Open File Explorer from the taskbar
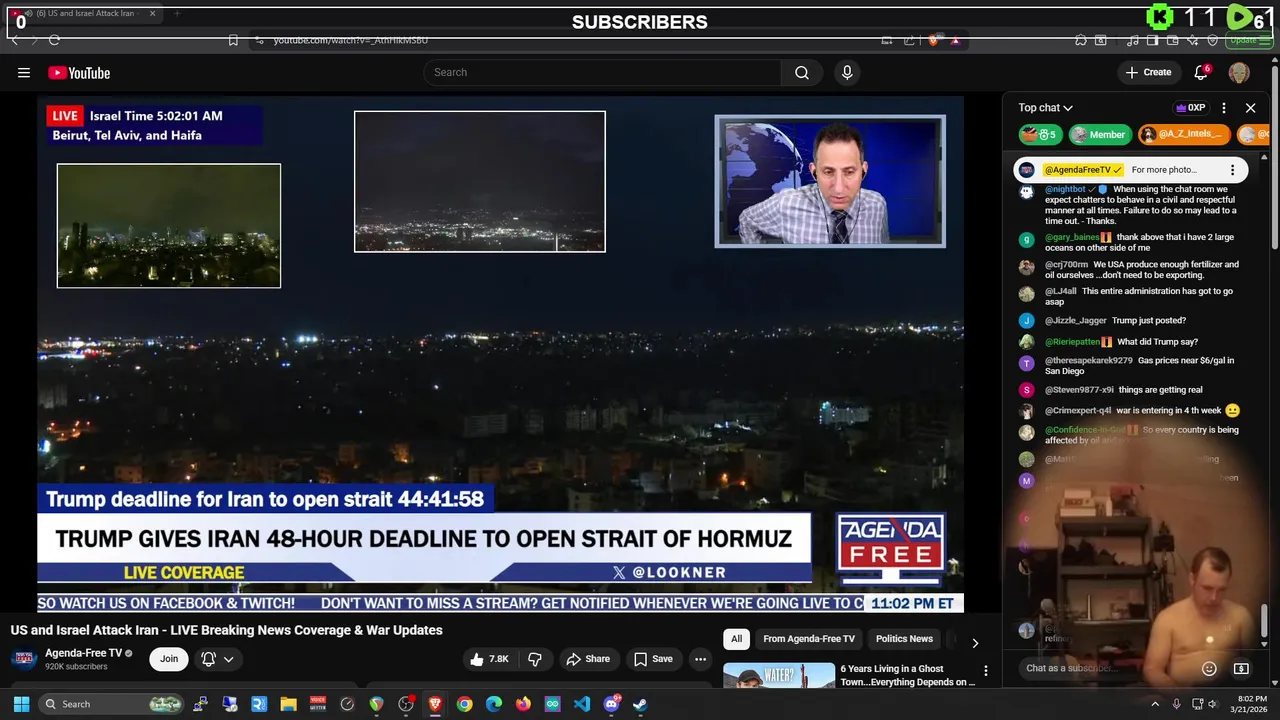 pyautogui.click(x=288, y=704)
